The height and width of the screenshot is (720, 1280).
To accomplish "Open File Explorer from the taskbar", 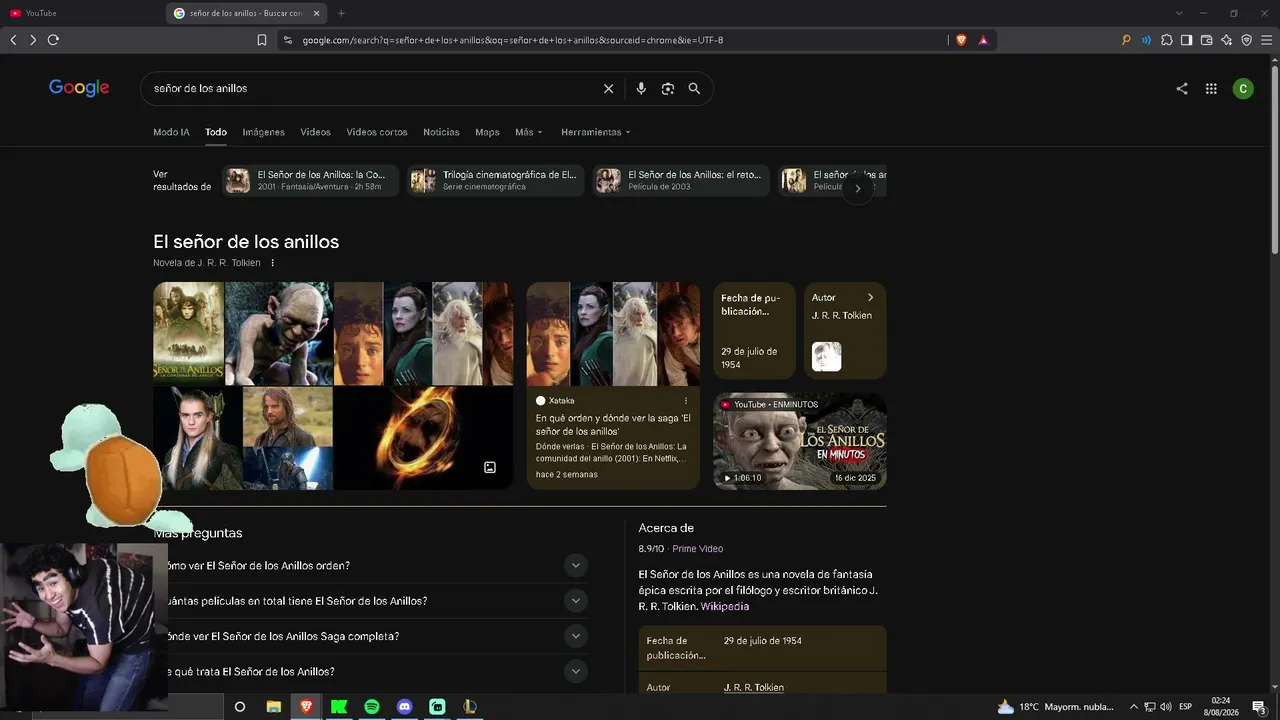I will (x=273, y=707).
